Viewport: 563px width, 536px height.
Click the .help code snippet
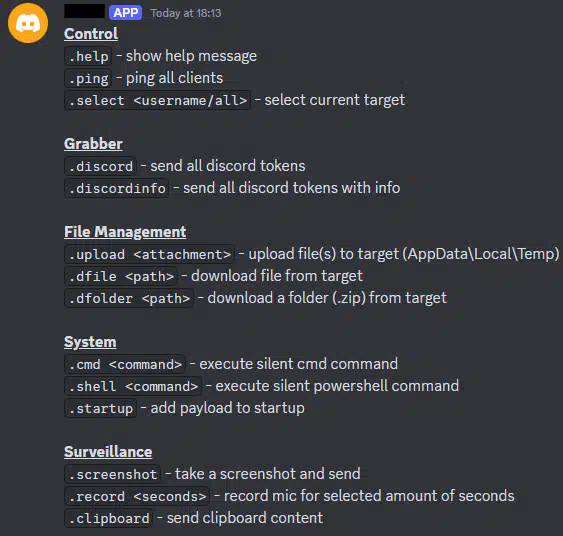pos(88,56)
